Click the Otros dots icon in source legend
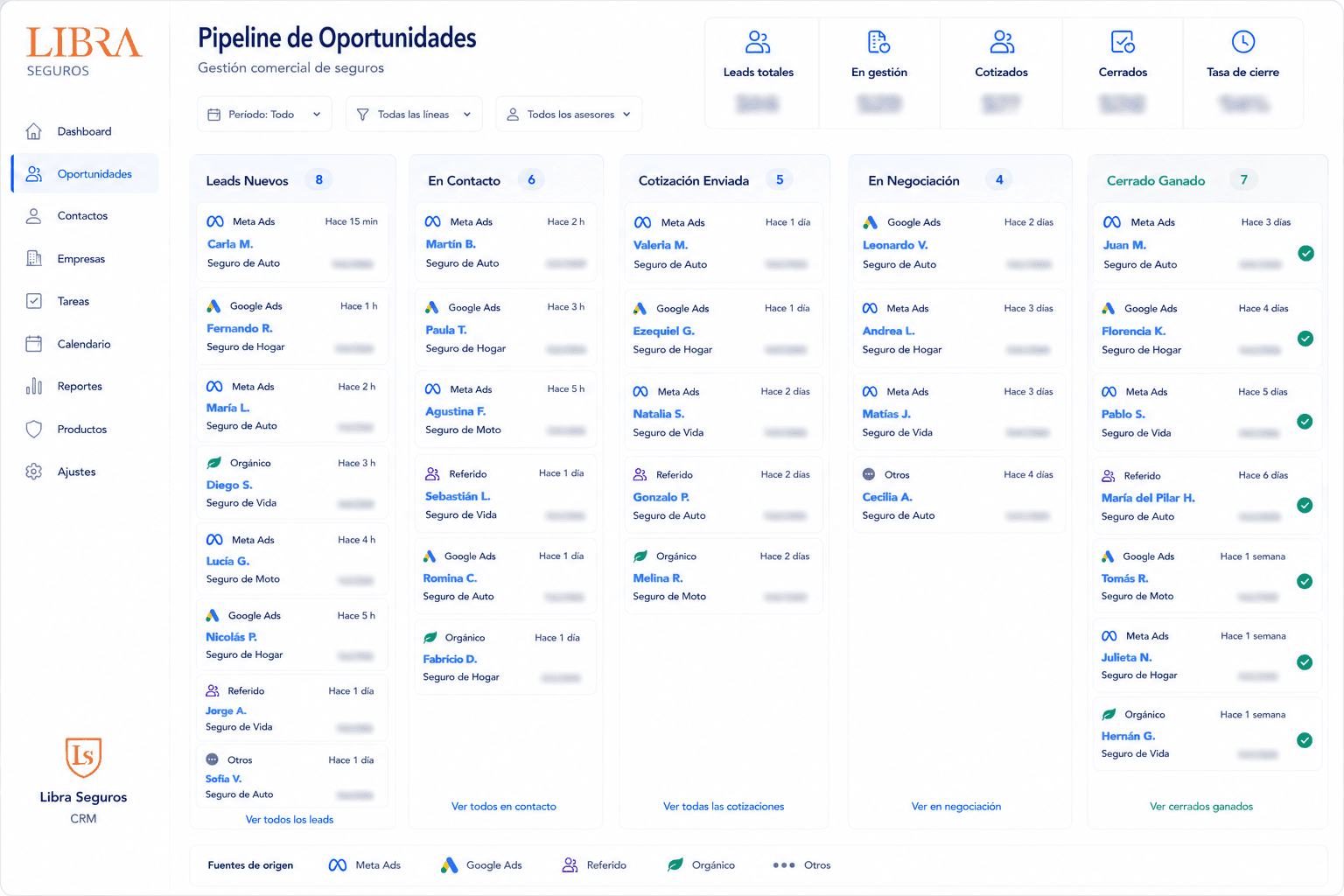Viewport: 1344px width, 896px height. 784,865
